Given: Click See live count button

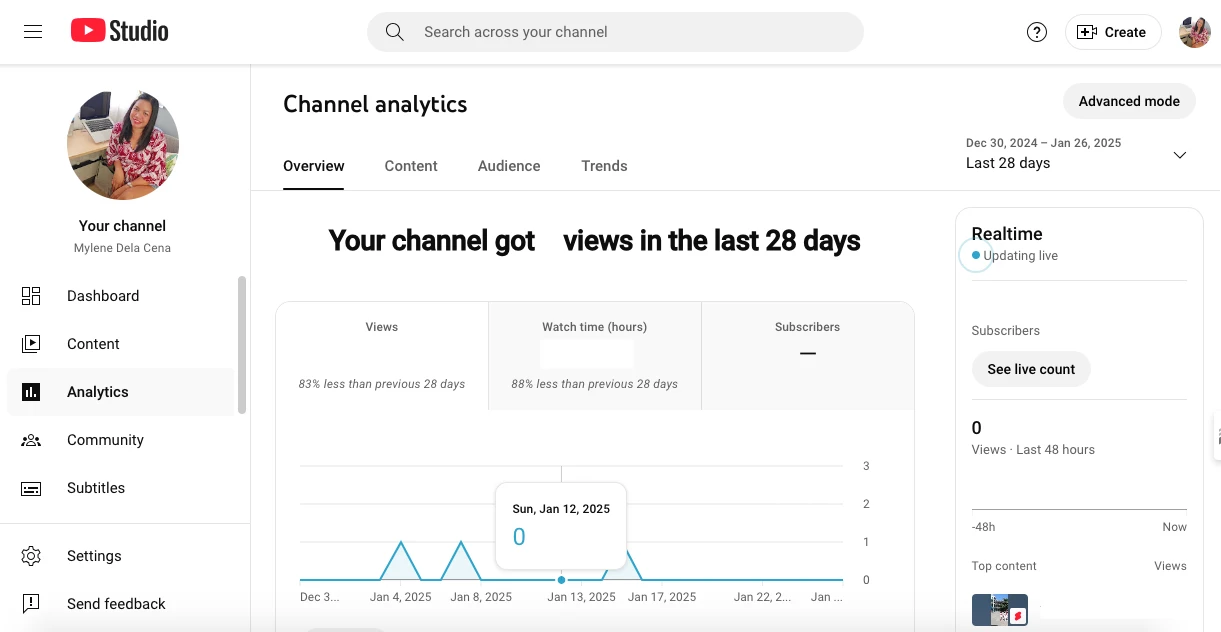Looking at the screenshot, I should click(x=1031, y=369).
